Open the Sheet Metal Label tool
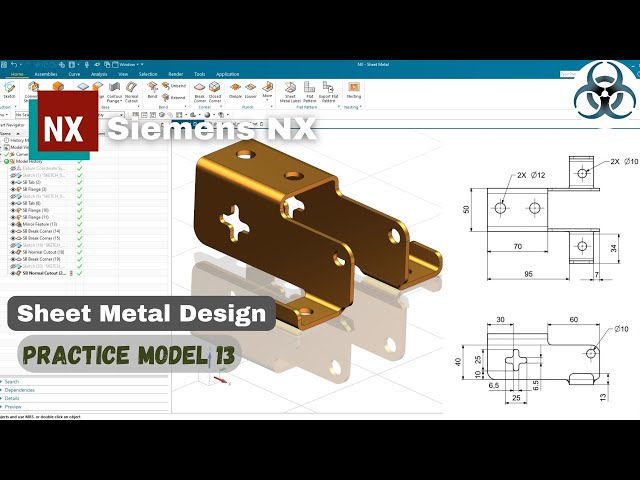This screenshot has height=480, width=640. click(x=290, y=92)
